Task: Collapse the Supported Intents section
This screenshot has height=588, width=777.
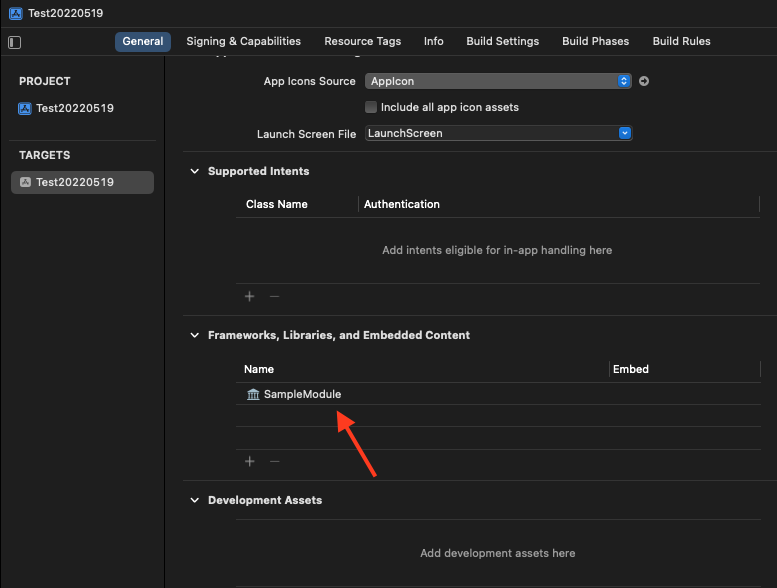Action: click(x=195, y=171)
